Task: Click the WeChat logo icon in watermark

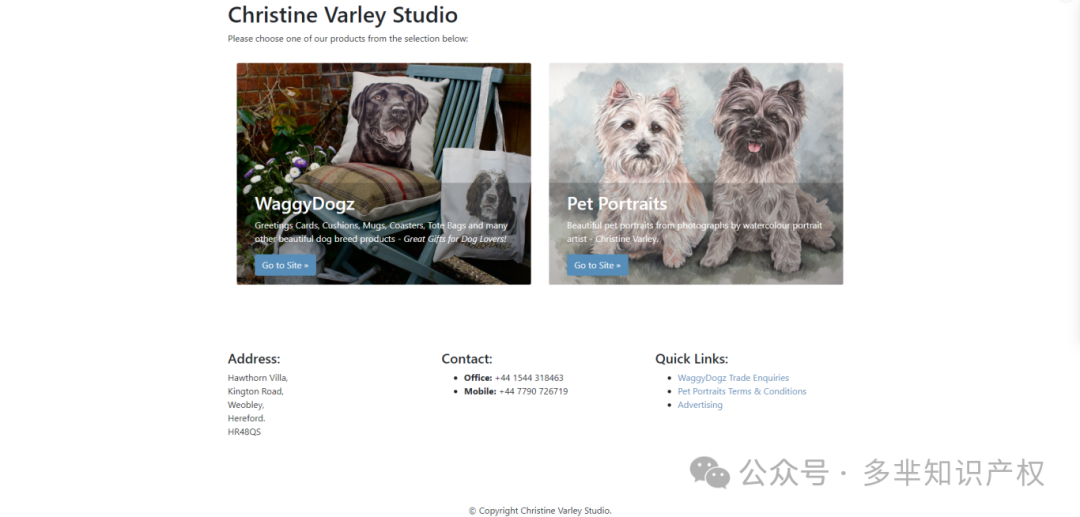Action: [x=709, y=473]
